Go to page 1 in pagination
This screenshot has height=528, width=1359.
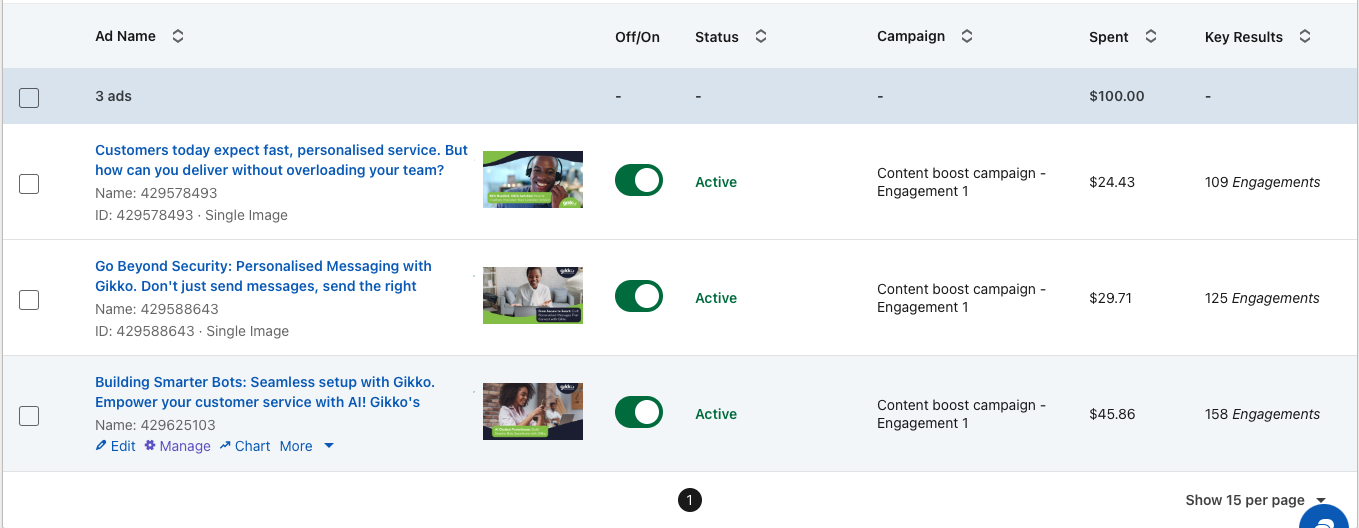point(689,500)
